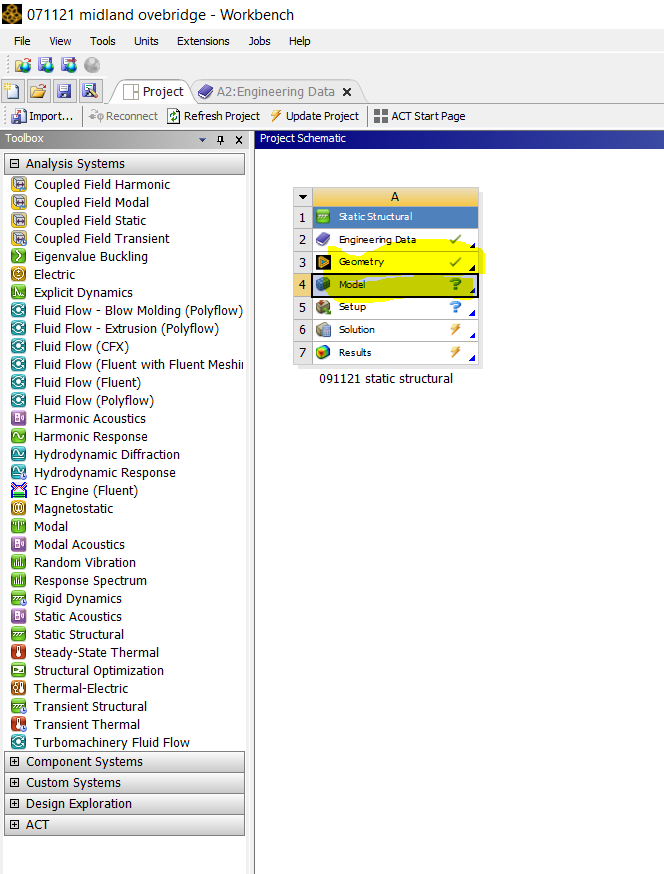Open the Toolbox panel dropdown arrow
The image size is (664, 874).
[x=202, y=139]
